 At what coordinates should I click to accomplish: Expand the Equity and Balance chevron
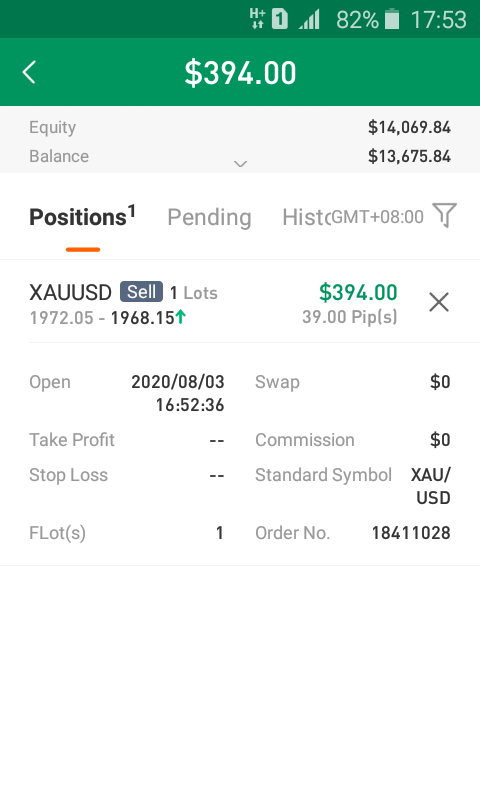pyautogui.click(x=240, y=164)
